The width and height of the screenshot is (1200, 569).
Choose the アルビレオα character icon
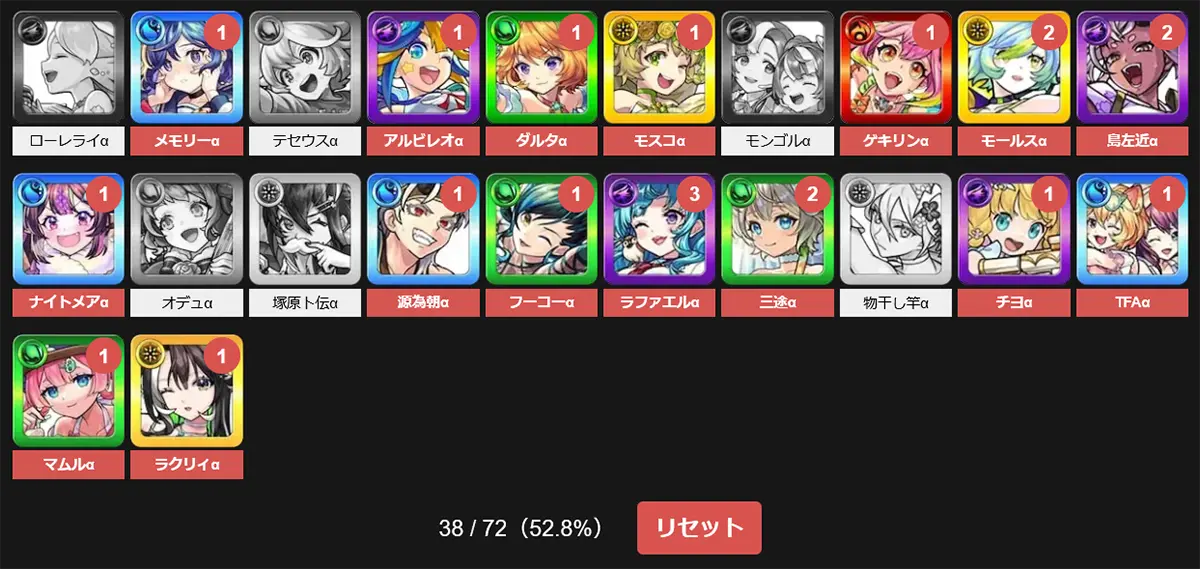tap(423, 67)
